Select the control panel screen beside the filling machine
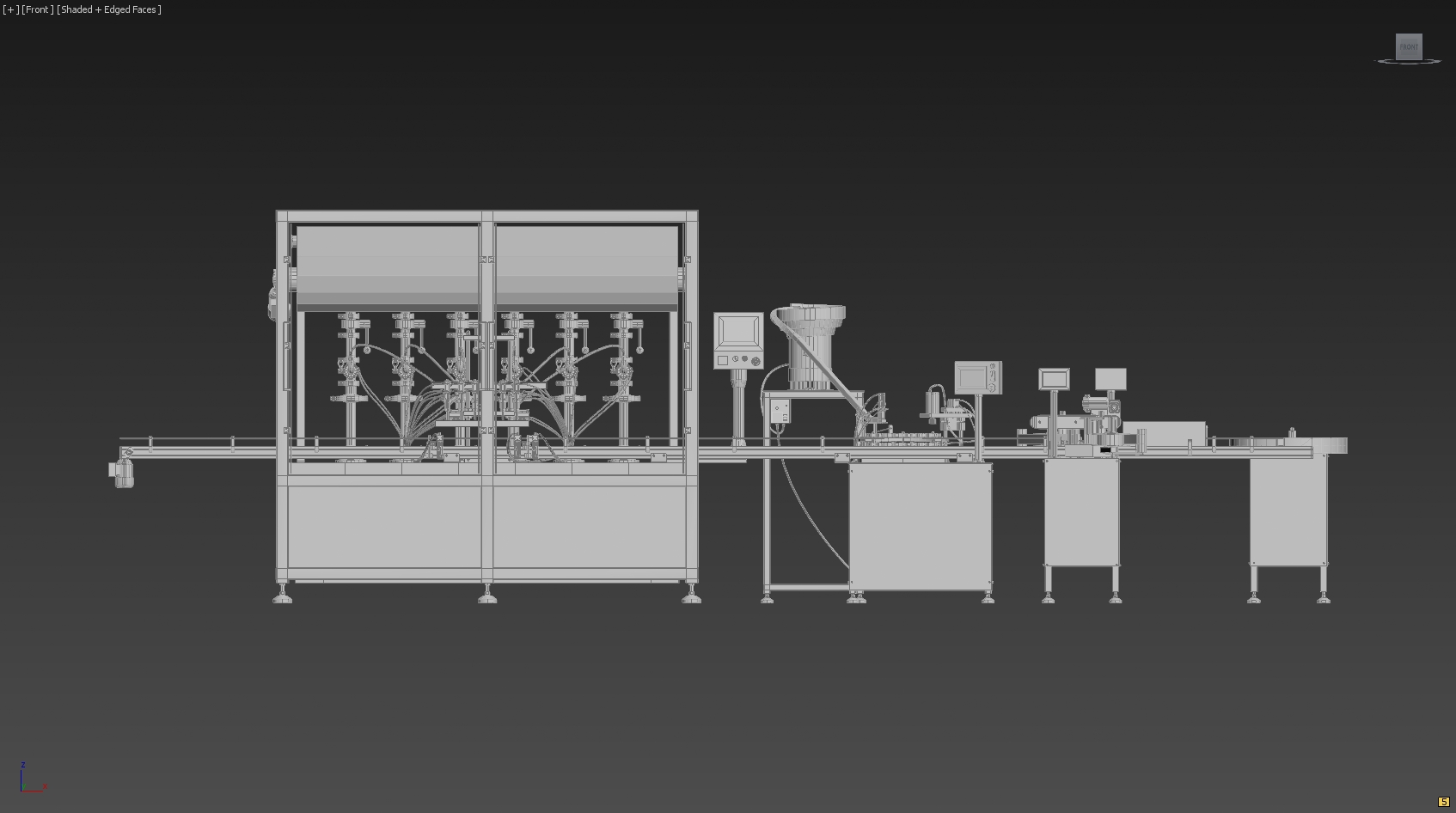This screenshot has width=1456, height=813. click(x=738, y=332)
